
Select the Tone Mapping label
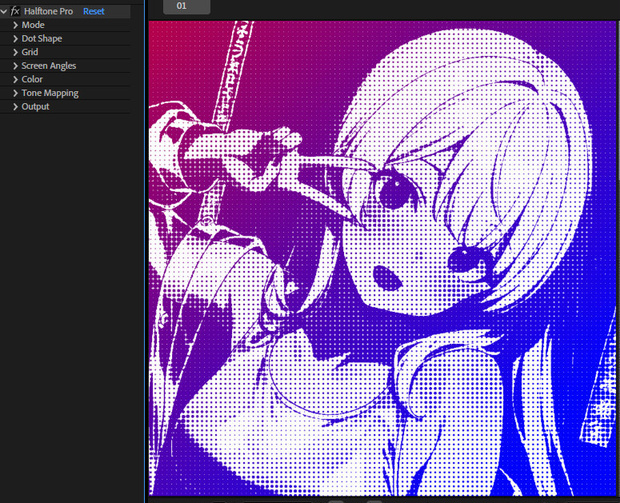point(50,93)
